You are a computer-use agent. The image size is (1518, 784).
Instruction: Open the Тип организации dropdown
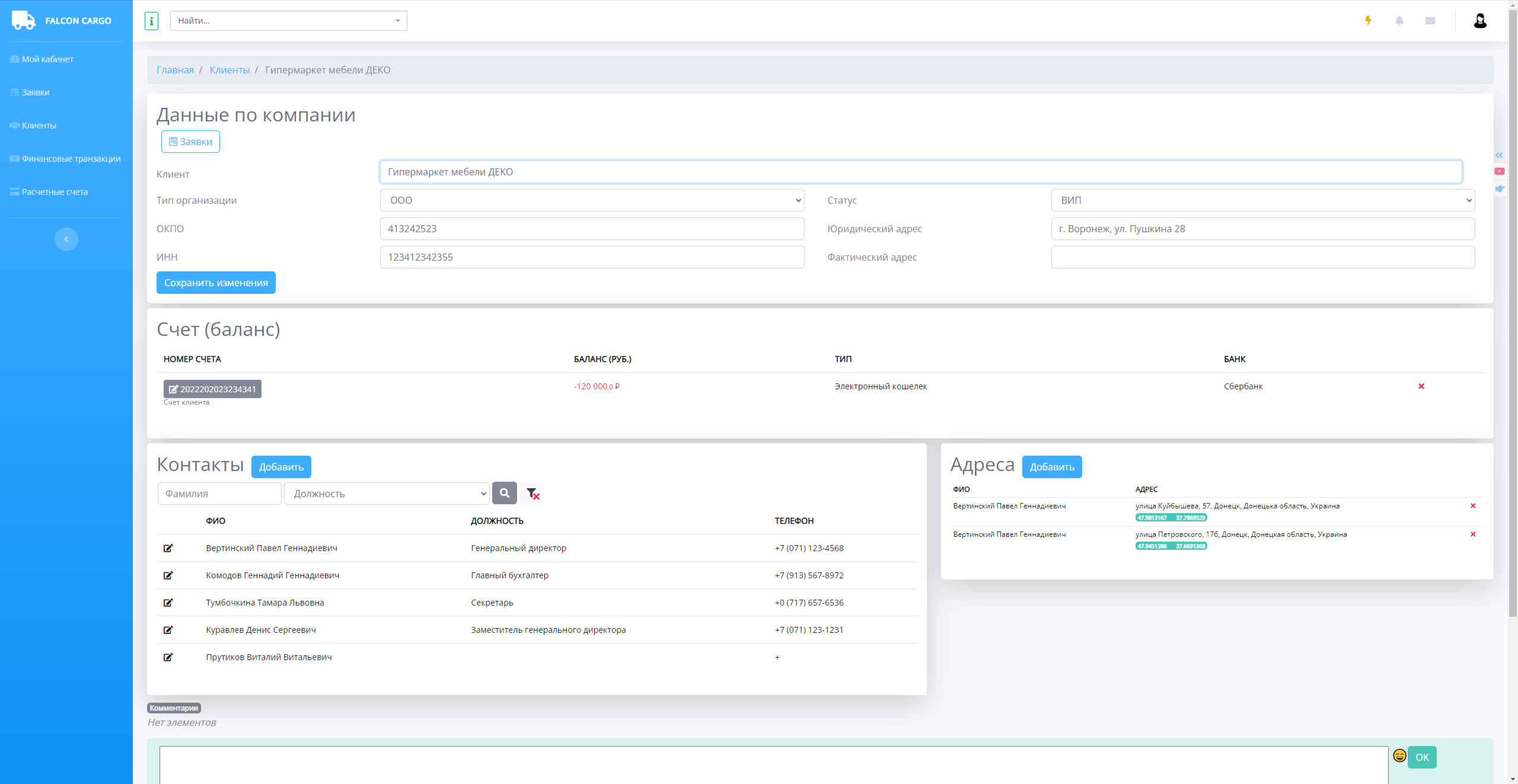[x=592, y=200]
